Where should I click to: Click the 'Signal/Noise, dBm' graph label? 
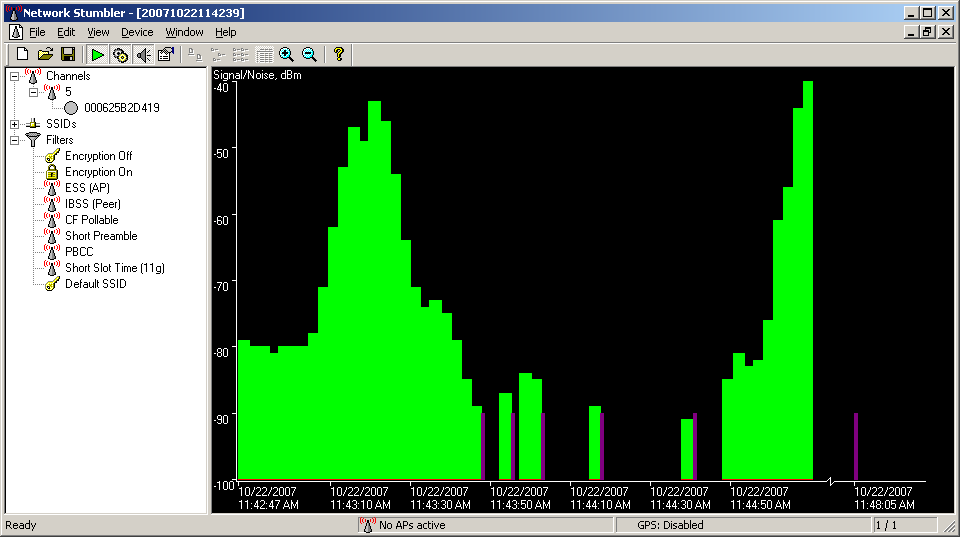(x=257, y=75)
